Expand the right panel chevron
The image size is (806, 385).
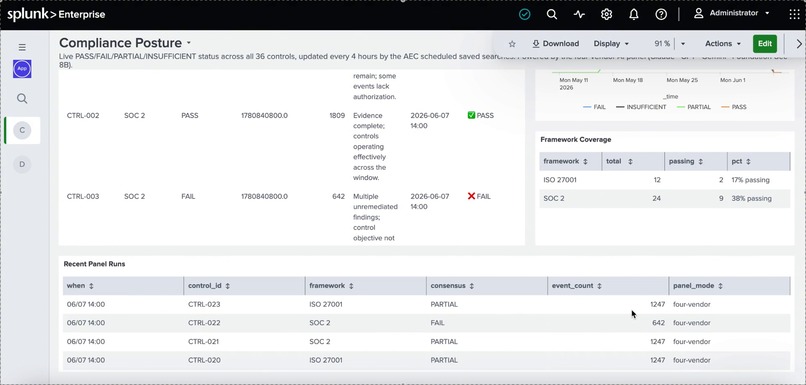799,44
